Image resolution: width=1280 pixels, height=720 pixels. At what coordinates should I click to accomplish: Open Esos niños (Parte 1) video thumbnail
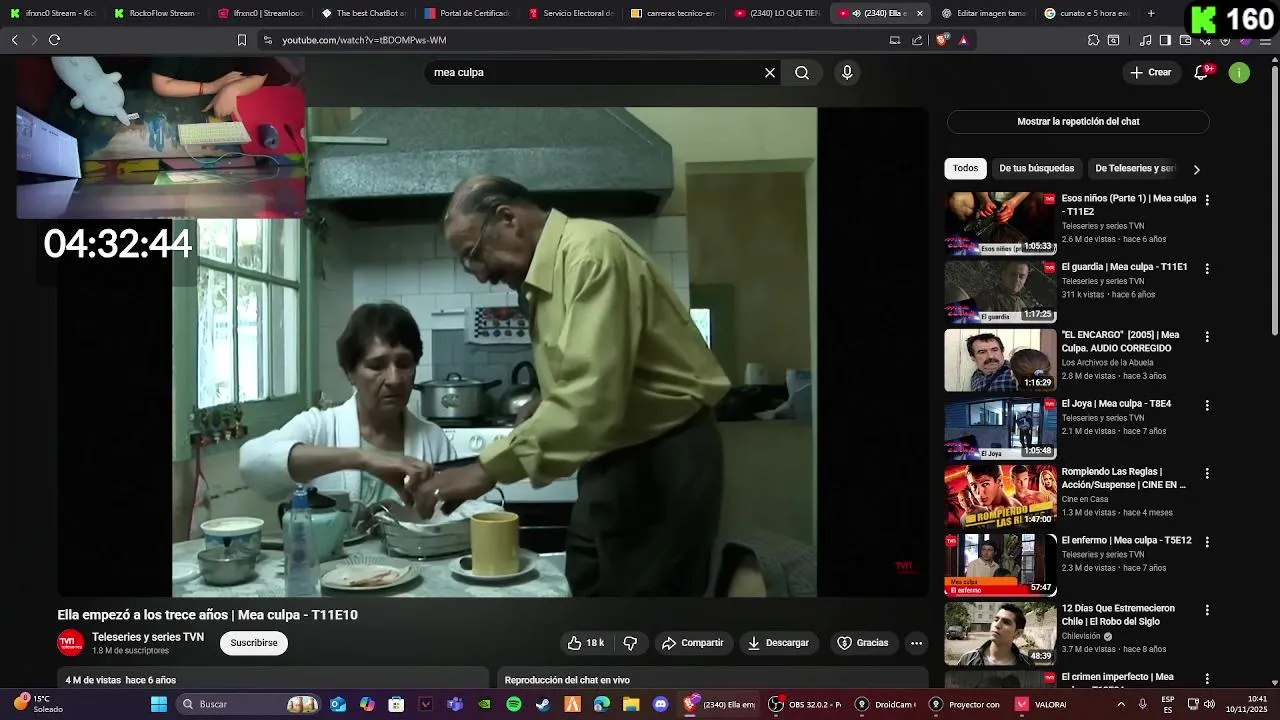tap(1000, 223)
